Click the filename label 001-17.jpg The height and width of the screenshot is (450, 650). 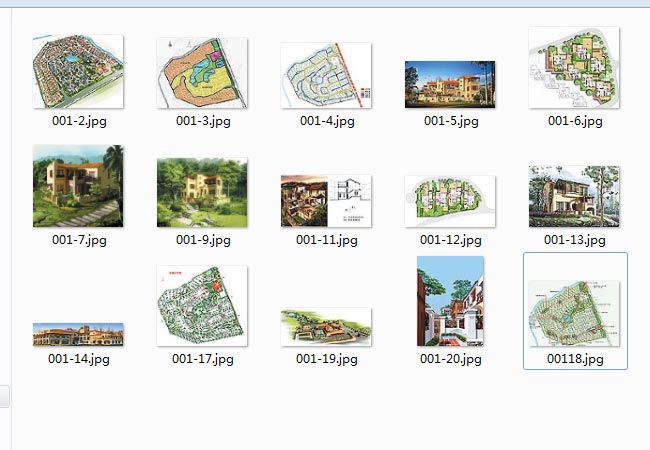(x=202, y=358)
